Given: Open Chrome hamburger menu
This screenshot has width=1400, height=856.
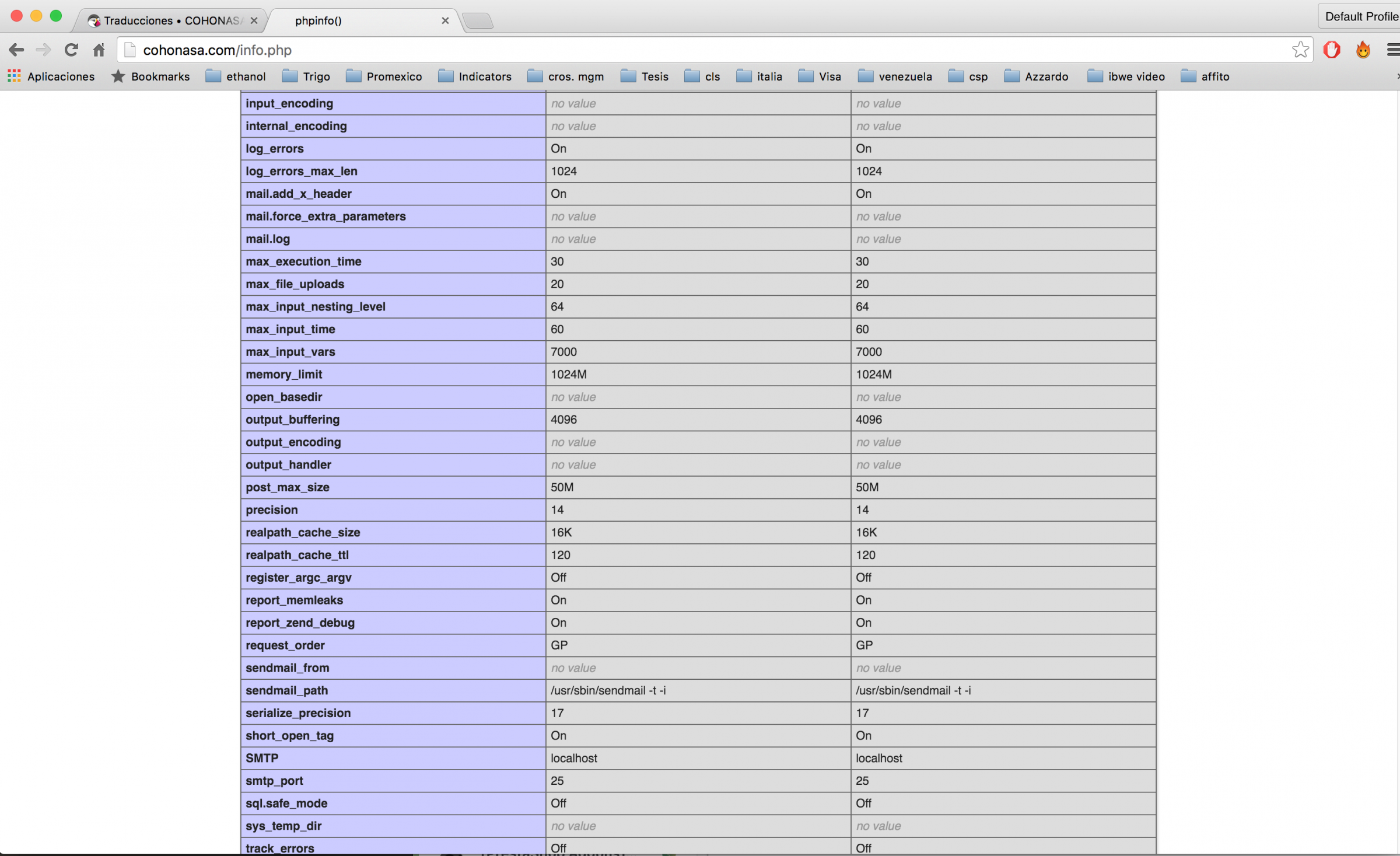Looking at the screenshot, I should point(1393,50).
